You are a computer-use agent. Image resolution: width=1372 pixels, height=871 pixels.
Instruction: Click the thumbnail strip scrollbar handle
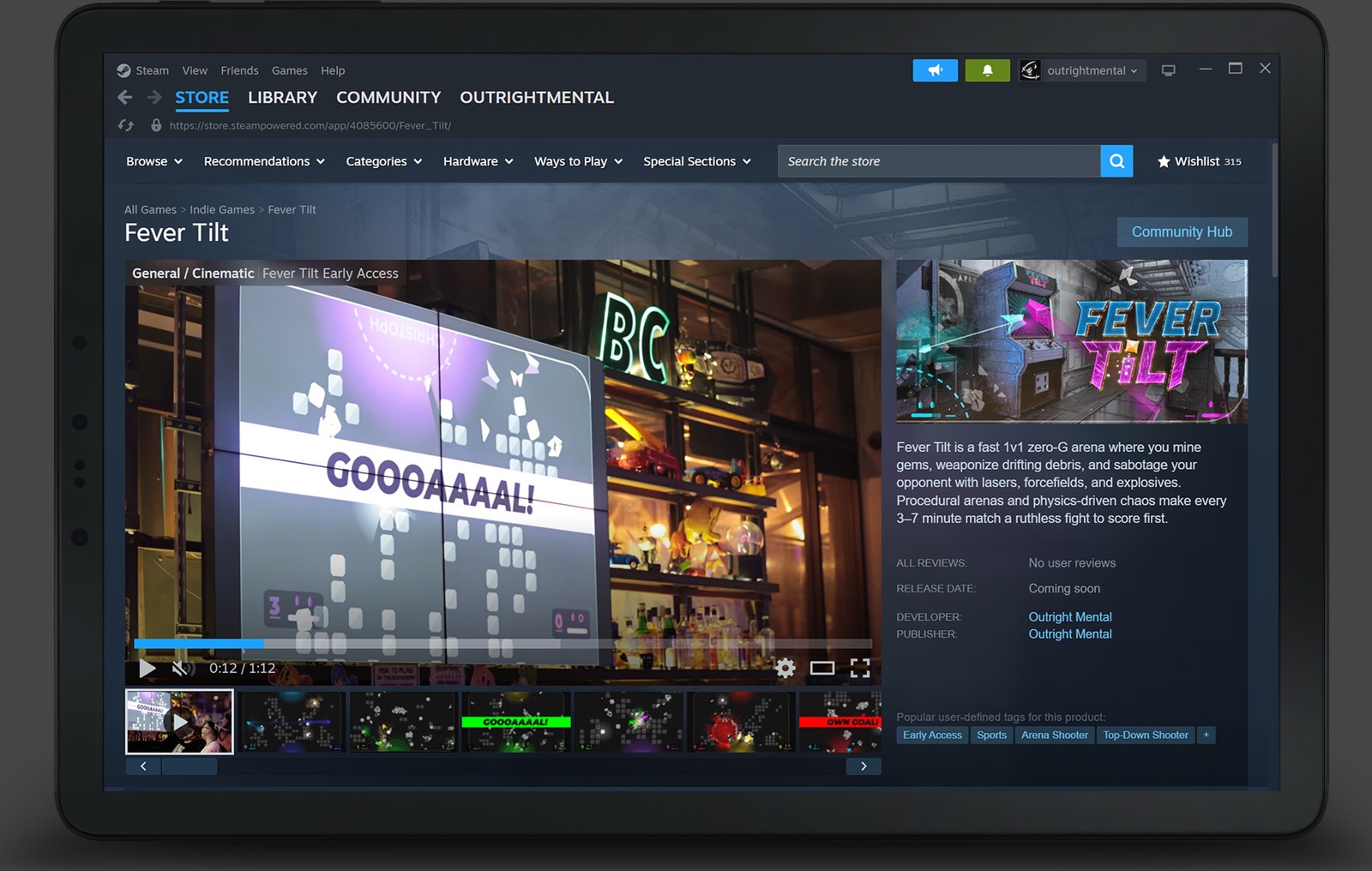(190, 766)
